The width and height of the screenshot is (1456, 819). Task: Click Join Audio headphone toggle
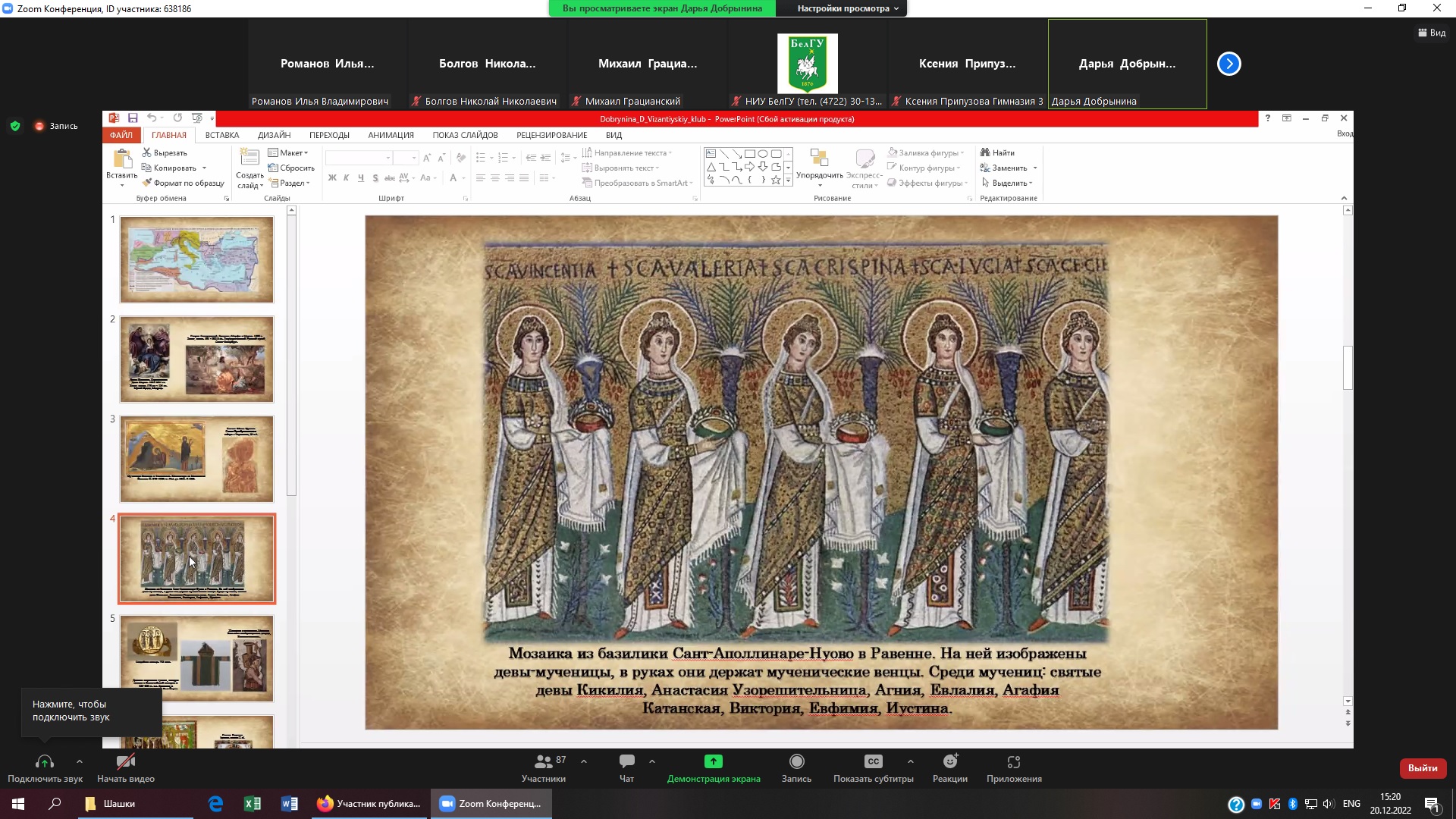tap(45, 762)
